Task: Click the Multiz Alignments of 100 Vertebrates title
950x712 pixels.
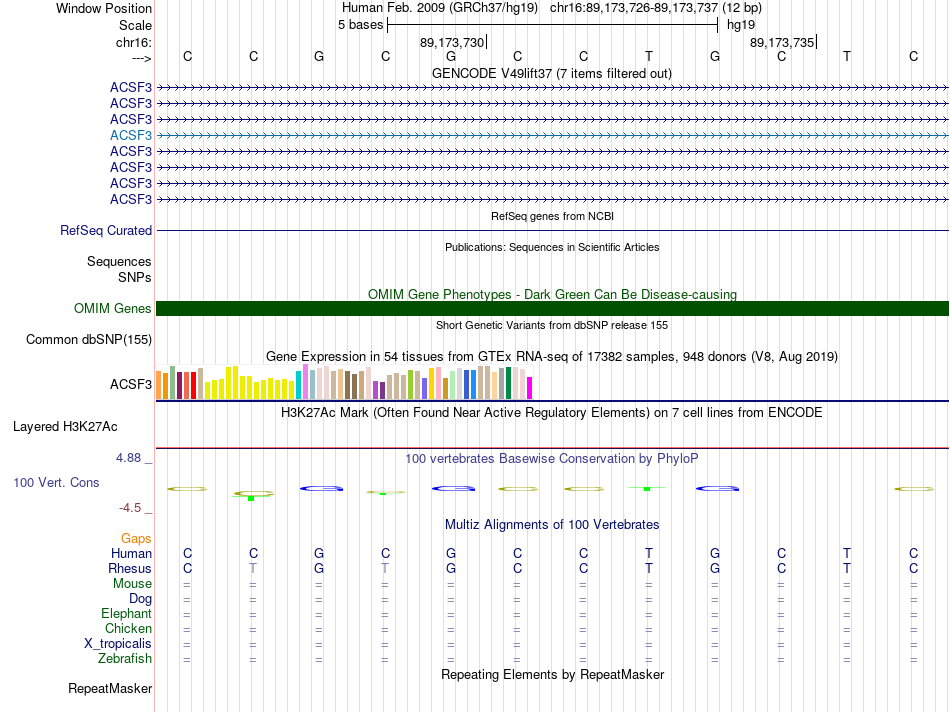Action: coord(552,524)
